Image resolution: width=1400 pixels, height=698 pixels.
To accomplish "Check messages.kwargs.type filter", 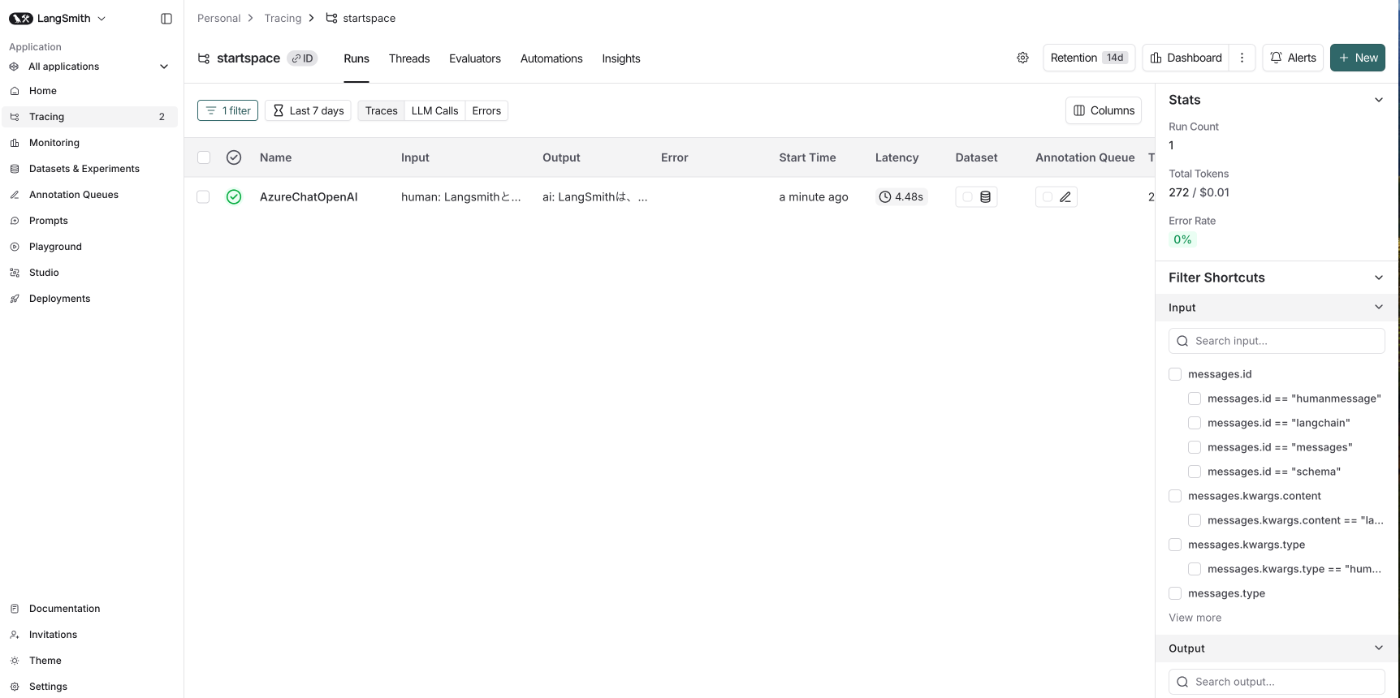I will 1175,545.
